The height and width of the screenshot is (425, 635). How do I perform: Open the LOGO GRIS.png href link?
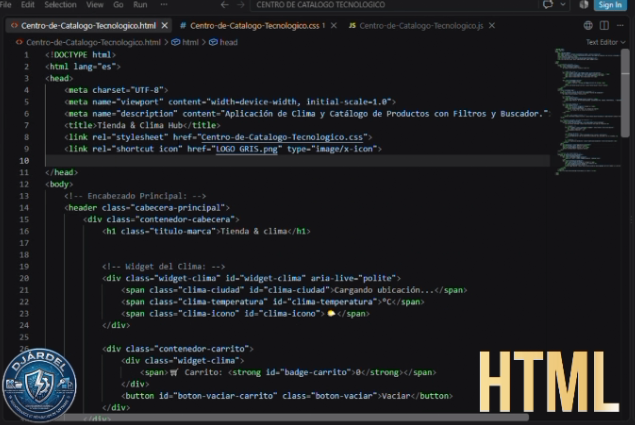pos(246,149)
